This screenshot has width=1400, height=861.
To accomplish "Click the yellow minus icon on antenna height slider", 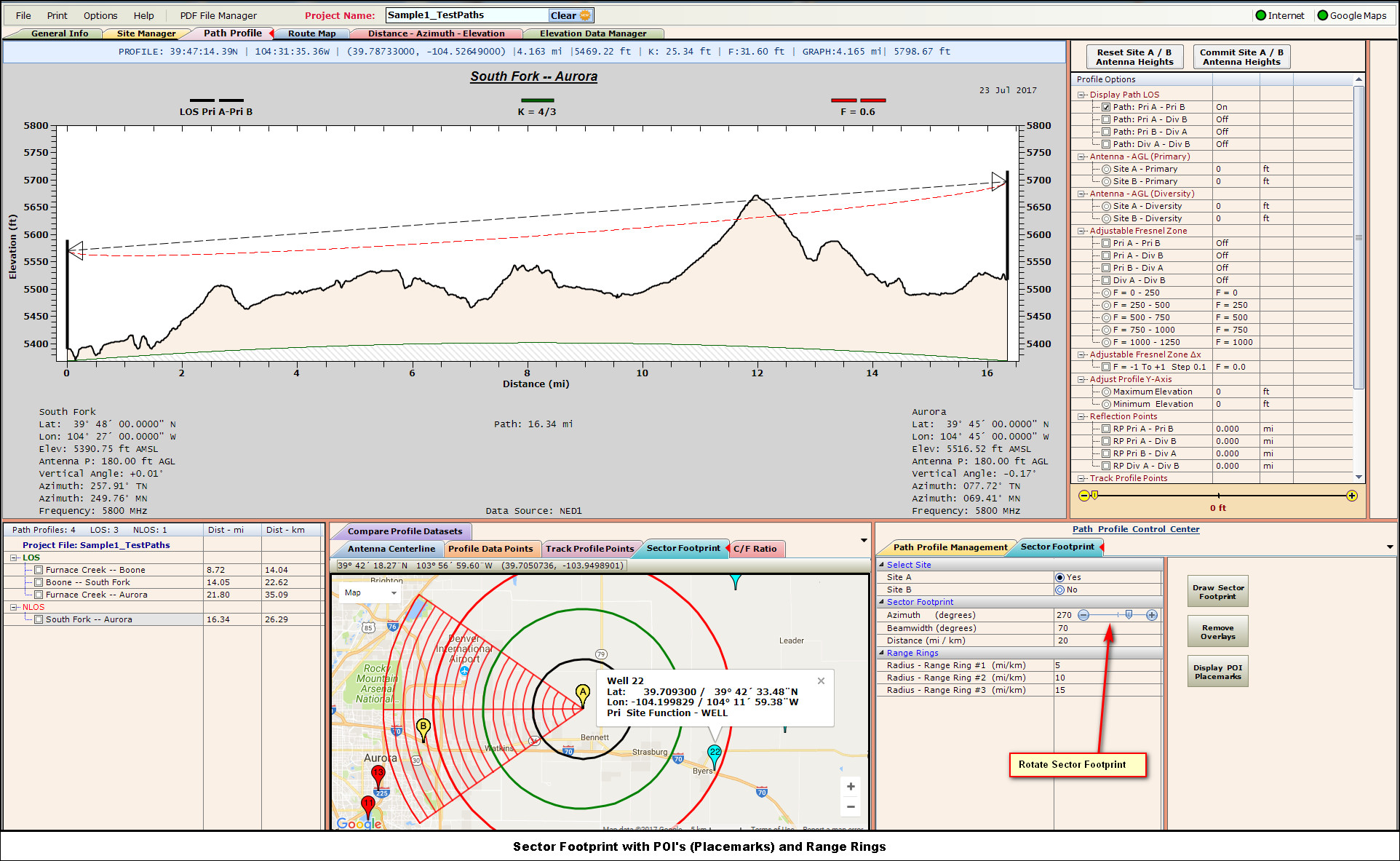I will [x=1084, y=496].
